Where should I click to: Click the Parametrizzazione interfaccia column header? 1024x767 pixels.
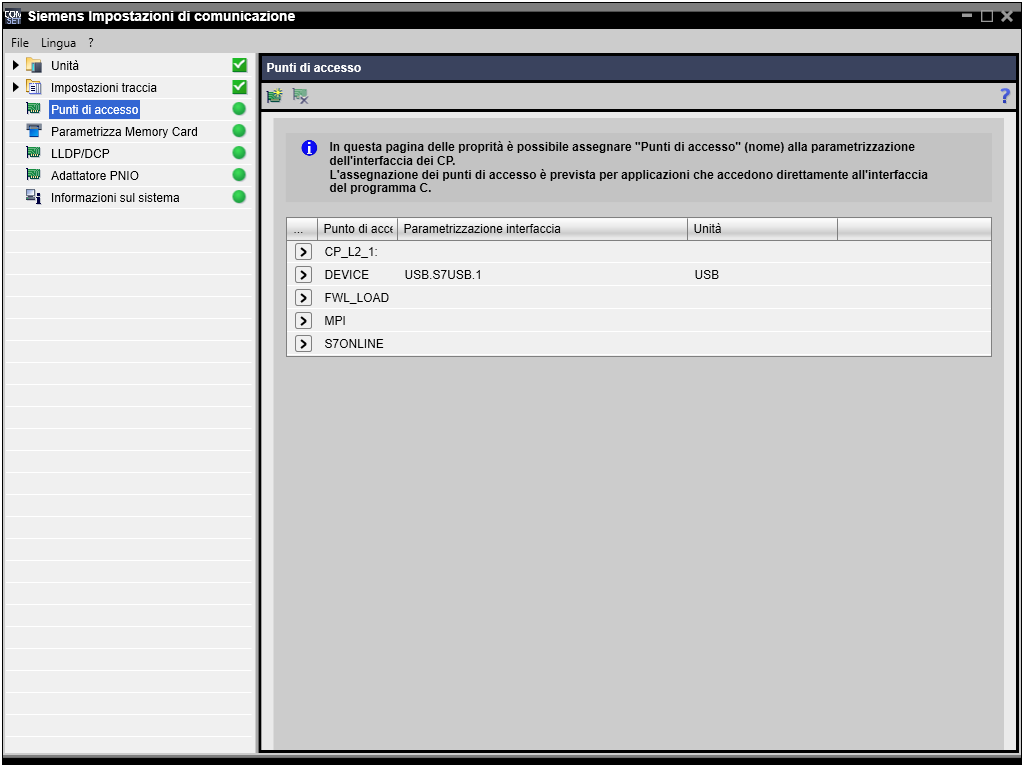542,229
